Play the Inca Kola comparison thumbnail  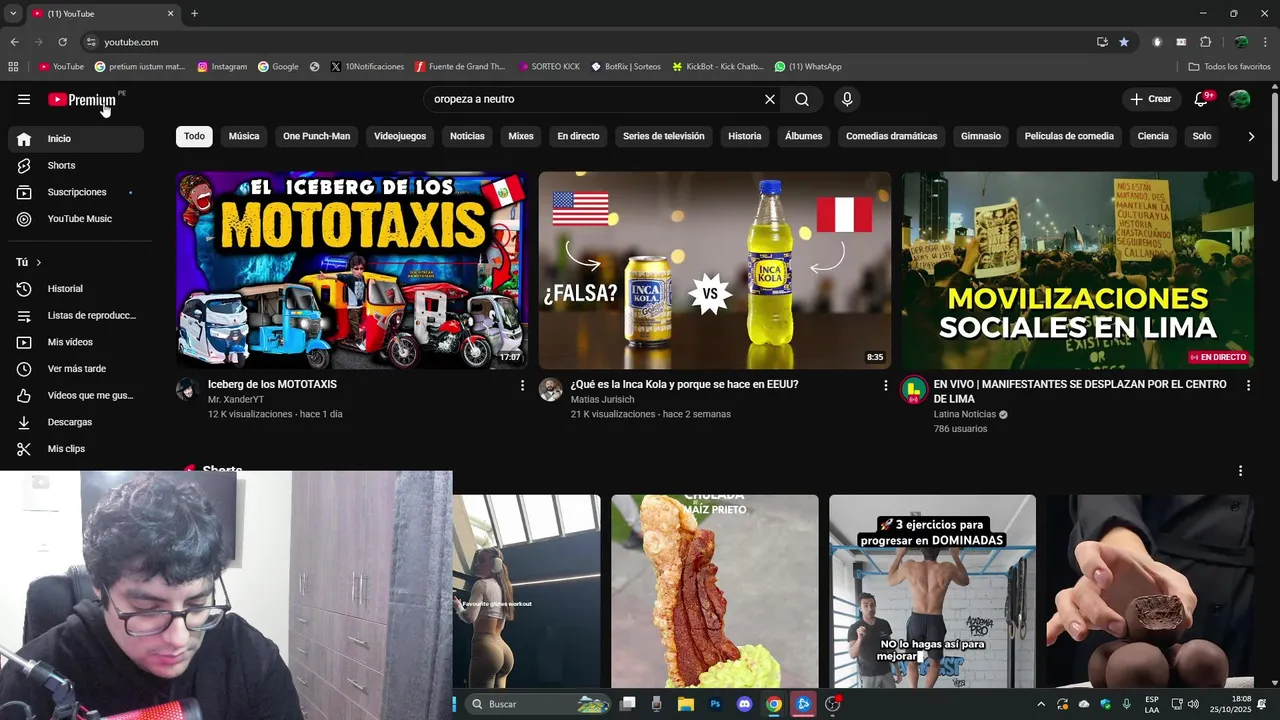715,270
